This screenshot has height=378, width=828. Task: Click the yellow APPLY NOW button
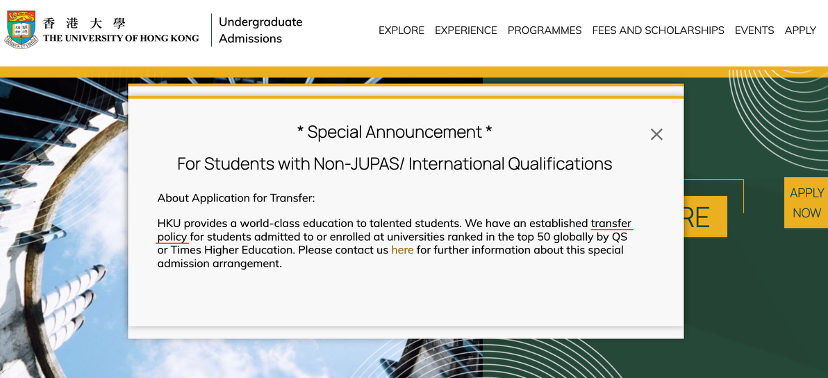click(x=806, y=203)
